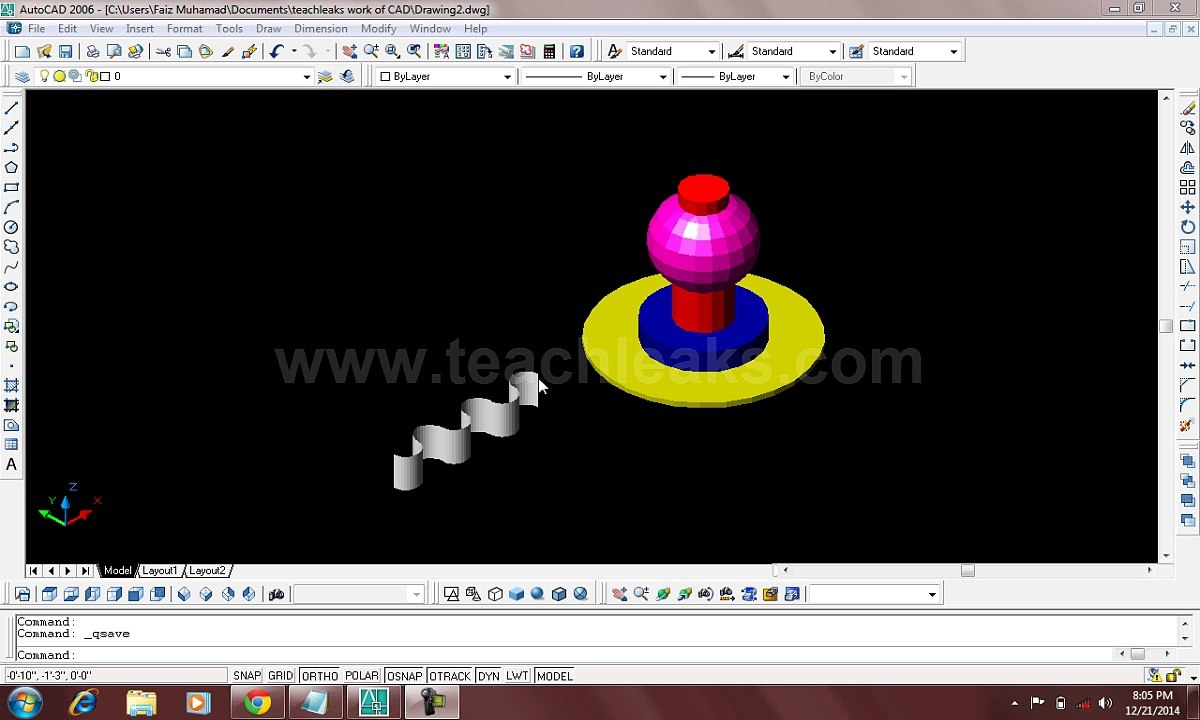Open the dimension style Standard dropdown
1200x720 pixels.
[x=832, y=52]
